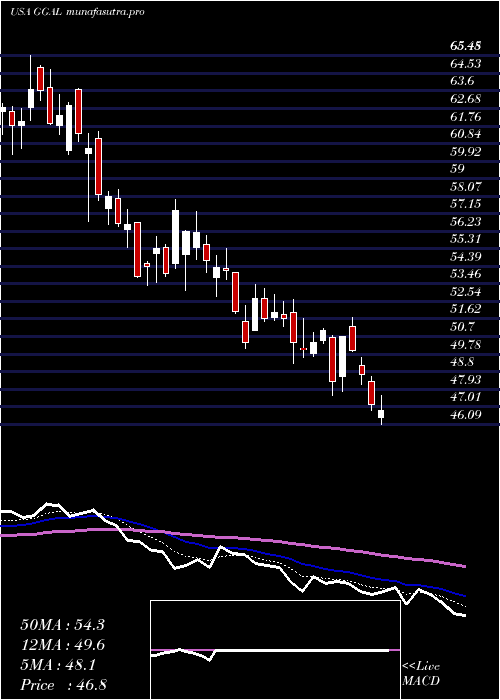The height and width of the screenshot is (700, 500).
Task: Click the 51.62 price axis label
Action: (x=466, y=309)
